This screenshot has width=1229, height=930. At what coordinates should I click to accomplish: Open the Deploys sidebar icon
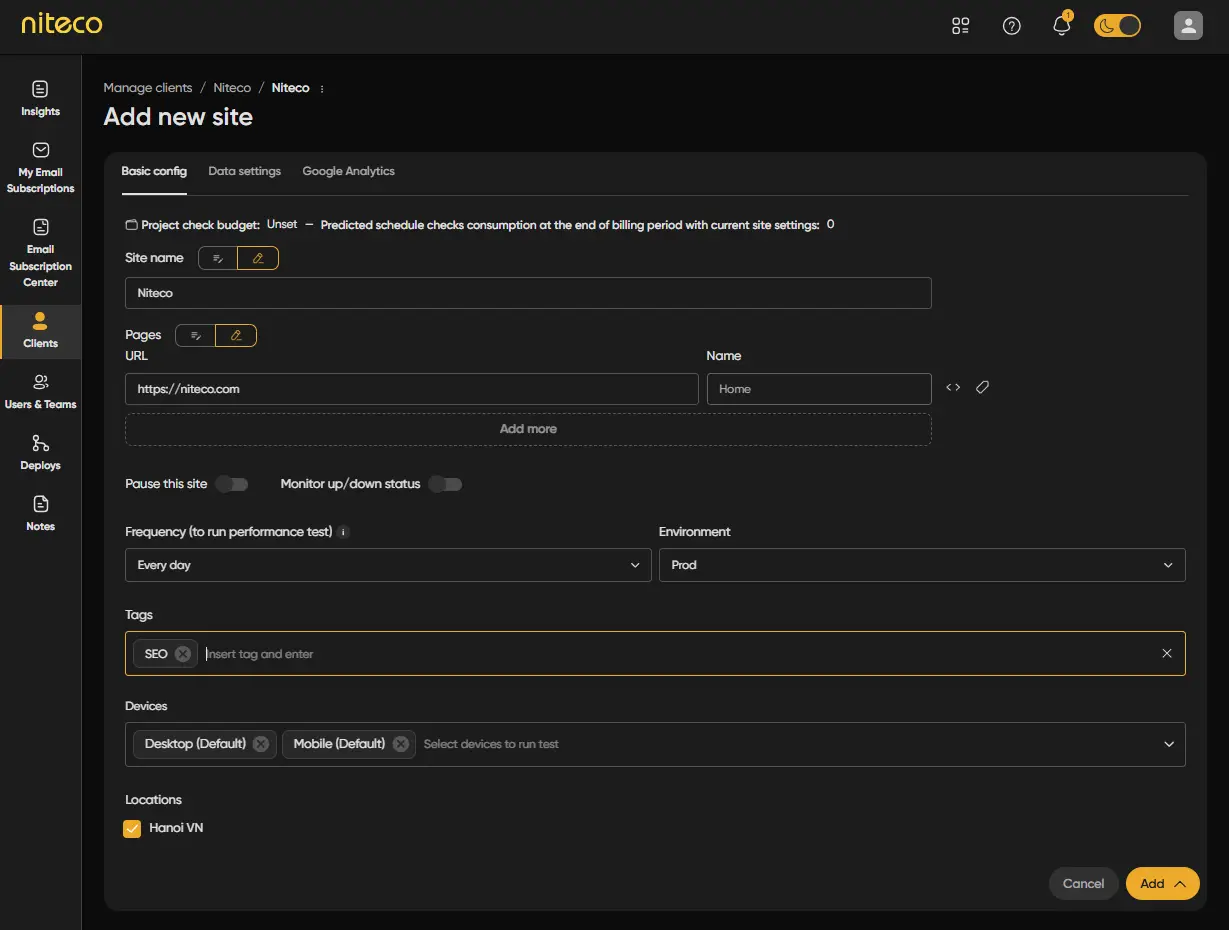point(40,452)
